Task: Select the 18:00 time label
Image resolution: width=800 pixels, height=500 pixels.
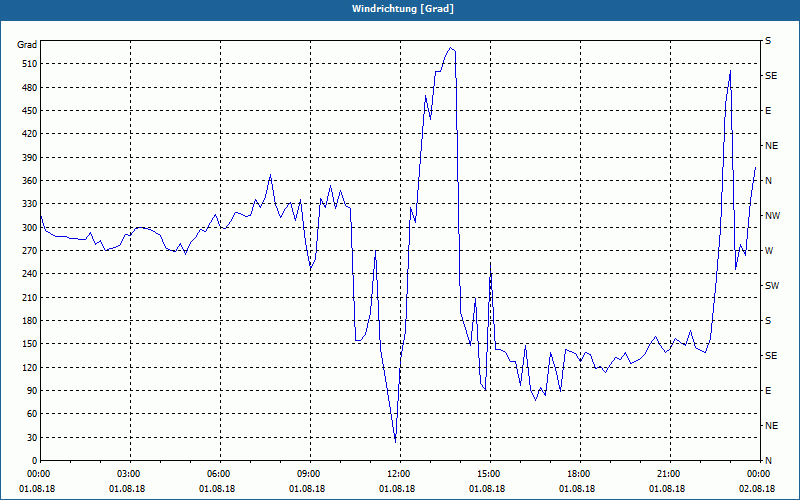Action: tap(580, 474)
